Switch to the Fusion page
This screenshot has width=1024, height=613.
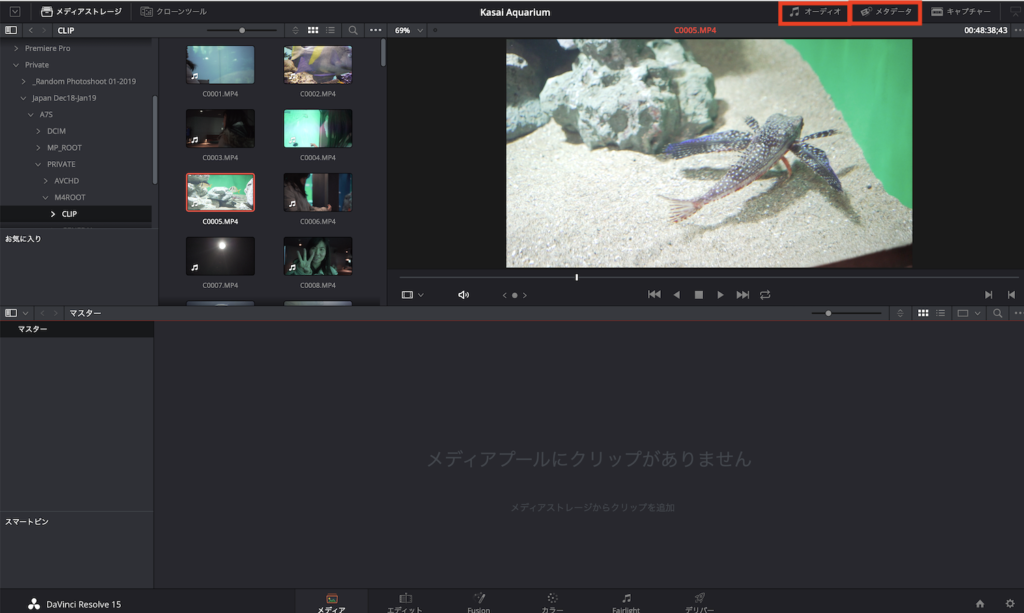(478, 601)
